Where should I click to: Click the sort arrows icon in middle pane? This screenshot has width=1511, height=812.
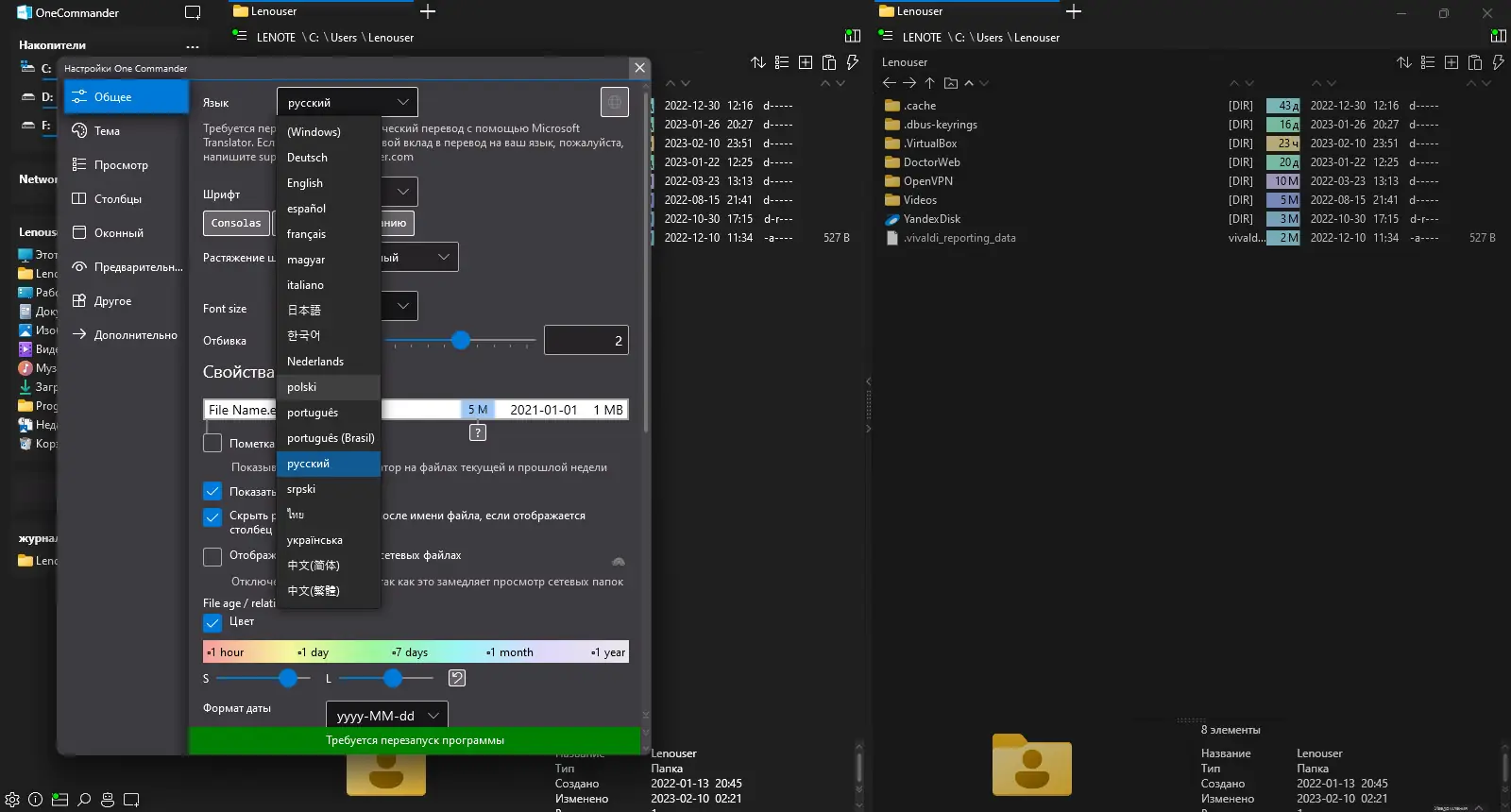point(758,62)
